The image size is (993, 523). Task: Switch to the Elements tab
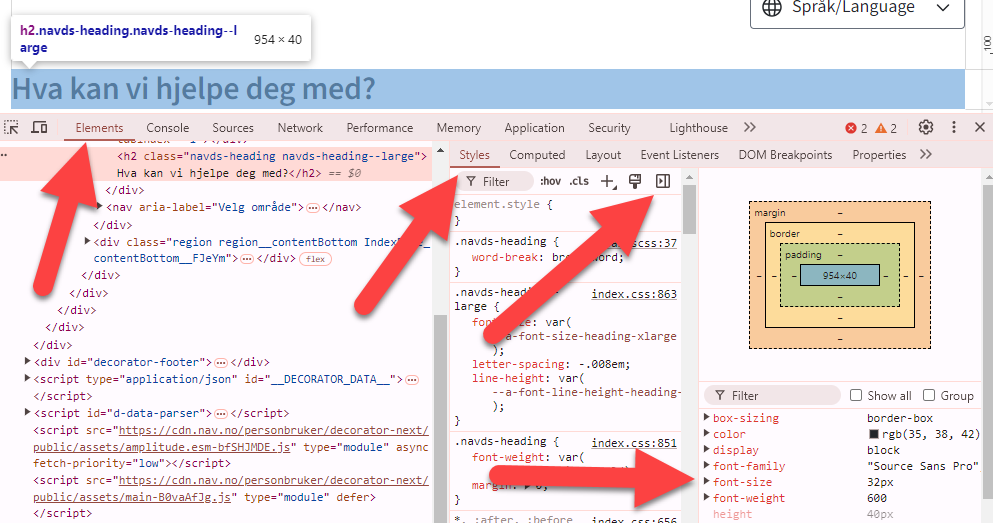coord(99,128)
